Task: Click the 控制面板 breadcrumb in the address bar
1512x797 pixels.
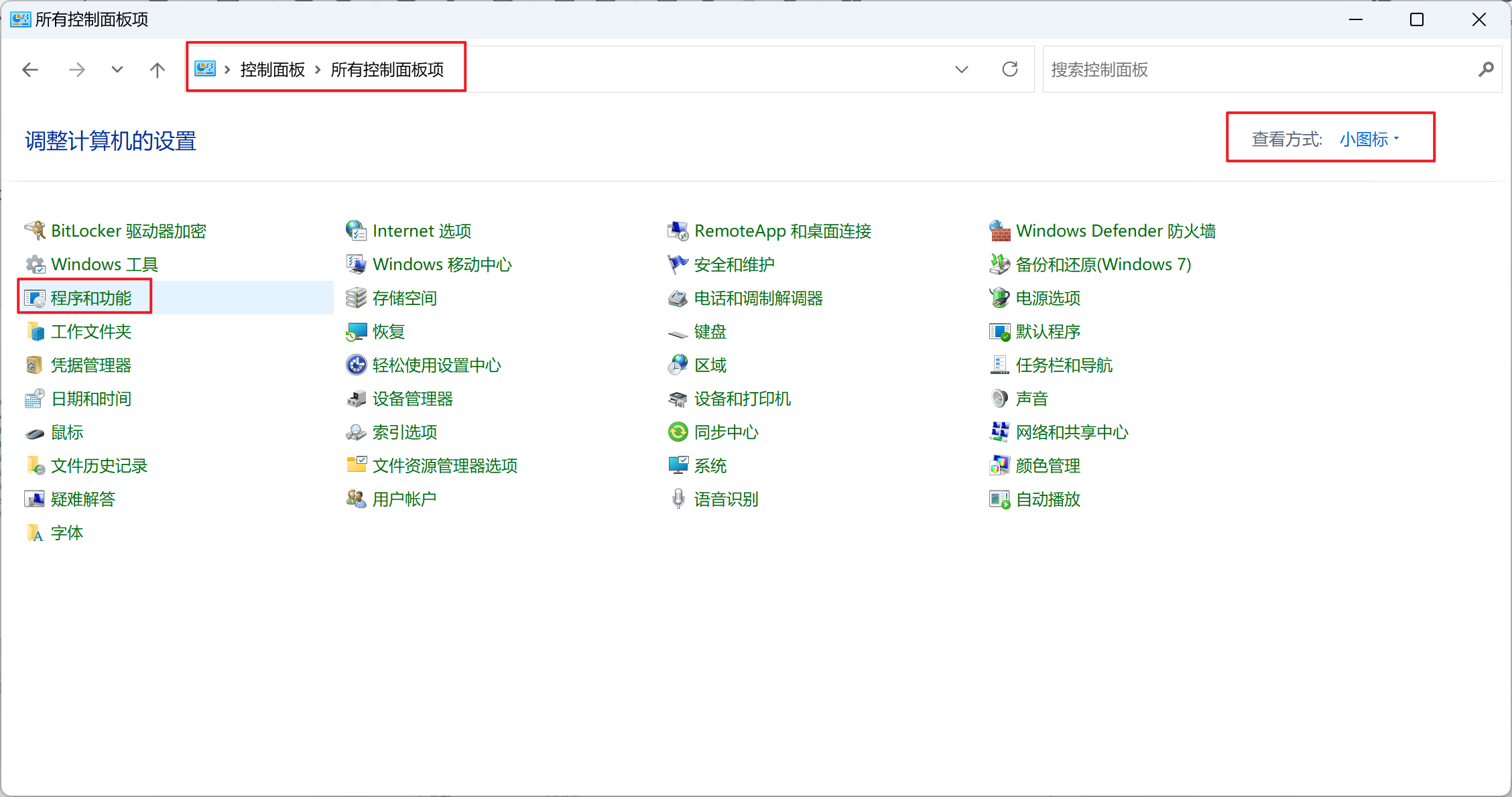Action: click(272, 69)
